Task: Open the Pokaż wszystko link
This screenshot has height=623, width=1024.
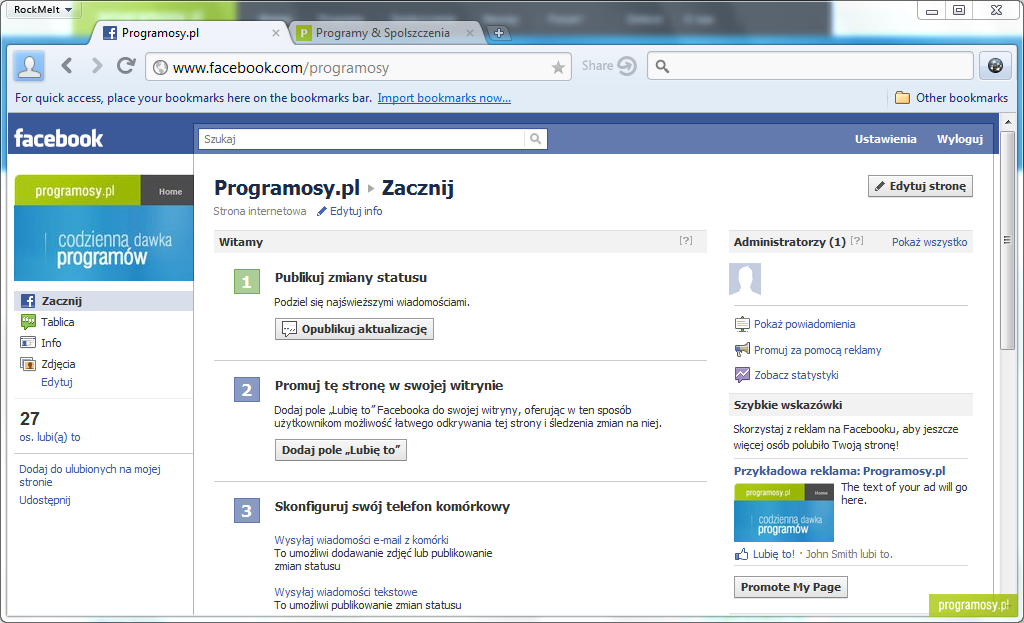Action: point(929,242)
